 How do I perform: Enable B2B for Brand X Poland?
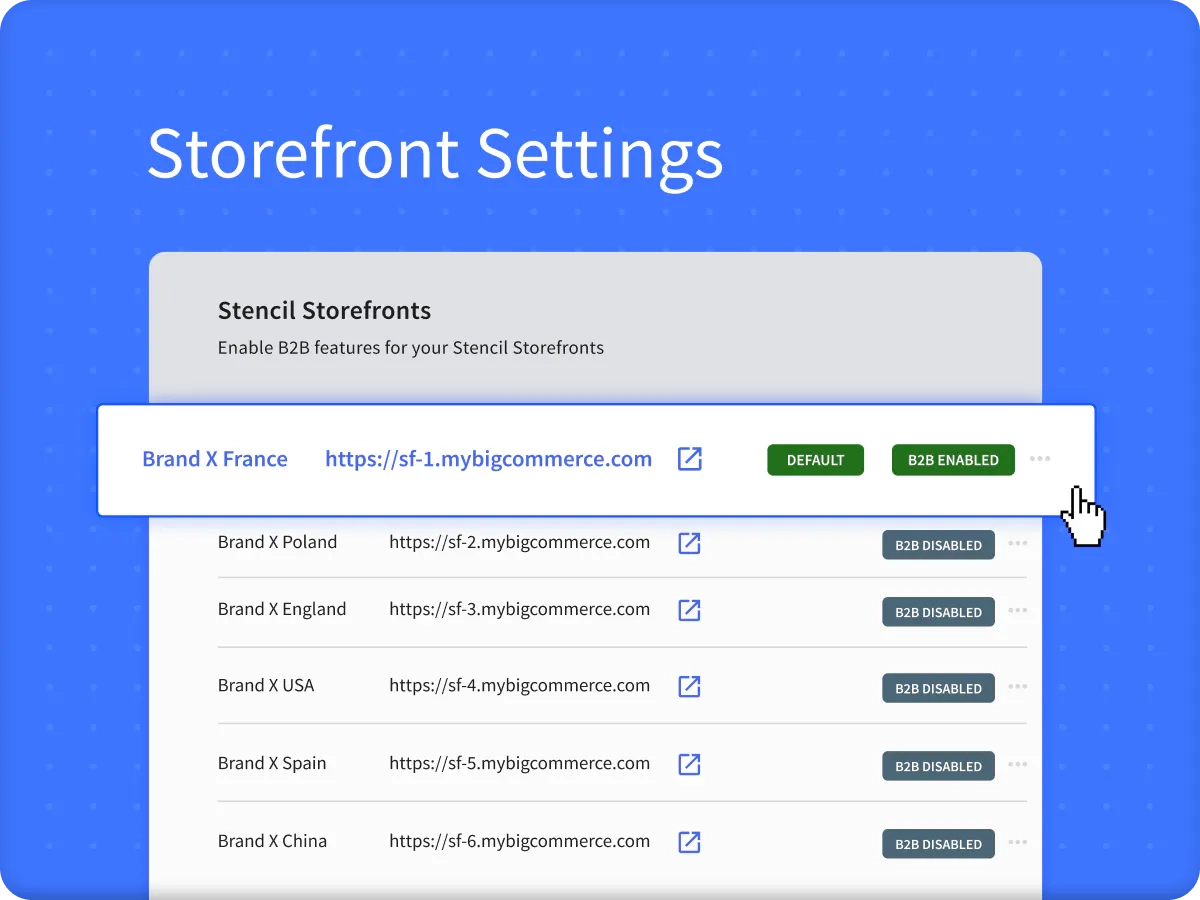point(938,545)
